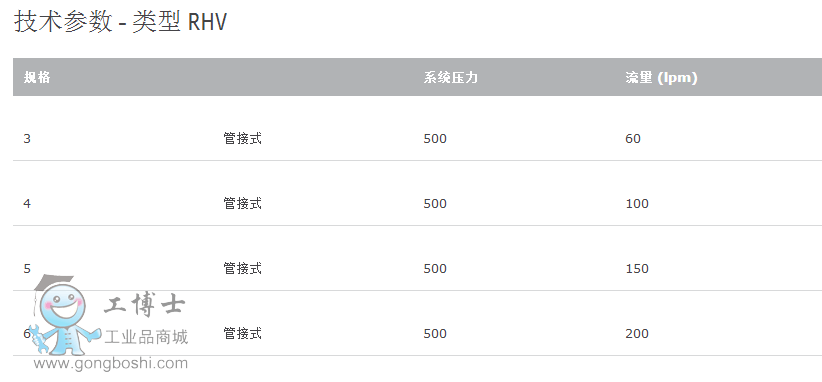822x382 pixels.
Task: Click the flow value 100
Action: click(x=637, y=204)
